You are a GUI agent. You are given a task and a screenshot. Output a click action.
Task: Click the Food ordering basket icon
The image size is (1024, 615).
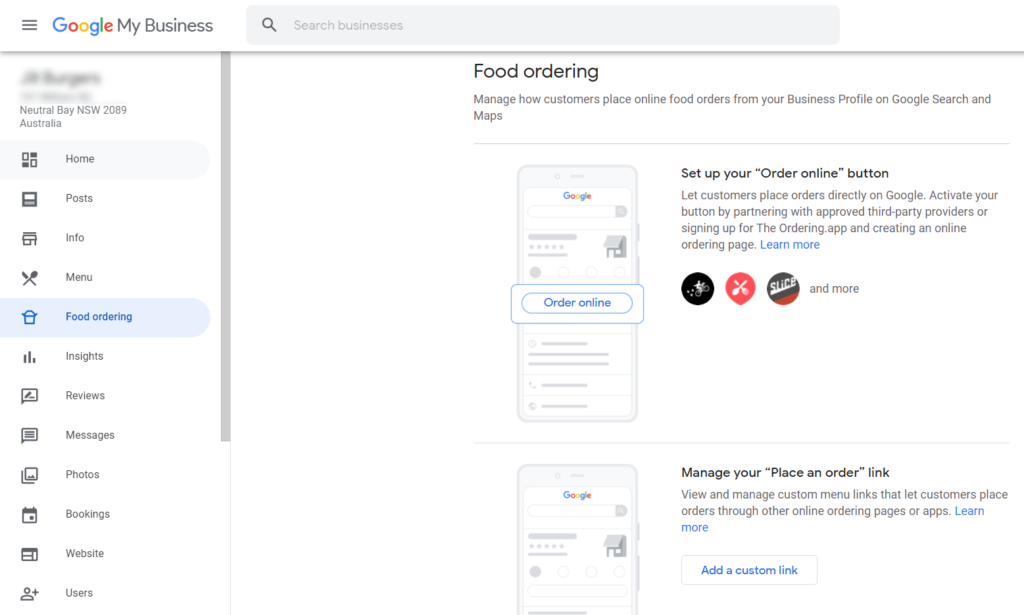pos(29,317)
